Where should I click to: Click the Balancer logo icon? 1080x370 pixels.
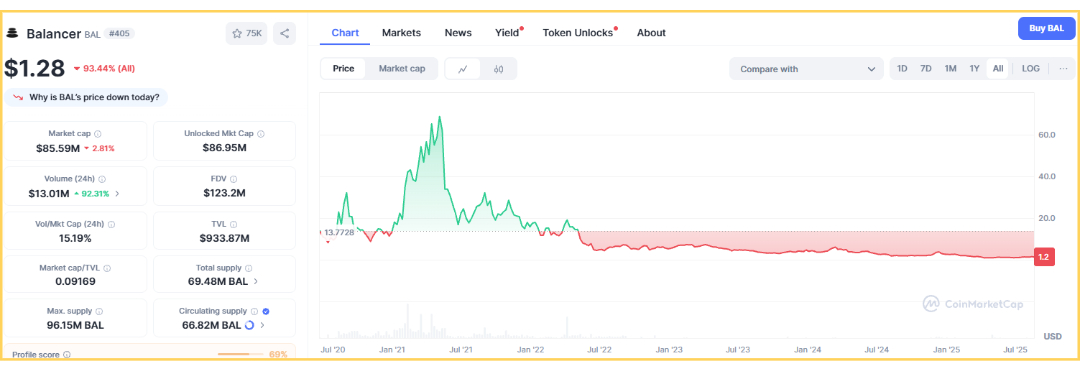[x=12, y=33]
